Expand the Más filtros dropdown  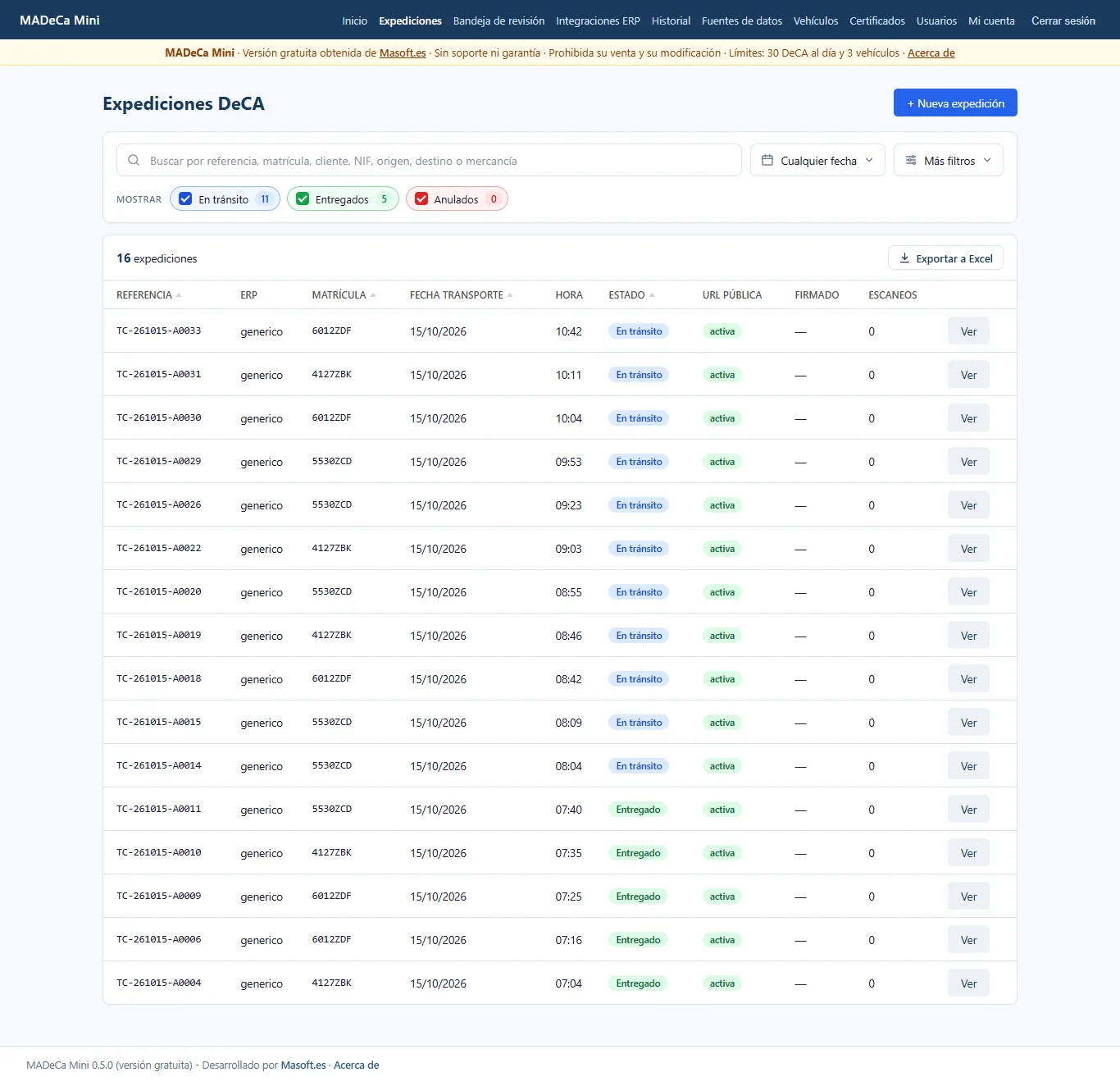949,161
